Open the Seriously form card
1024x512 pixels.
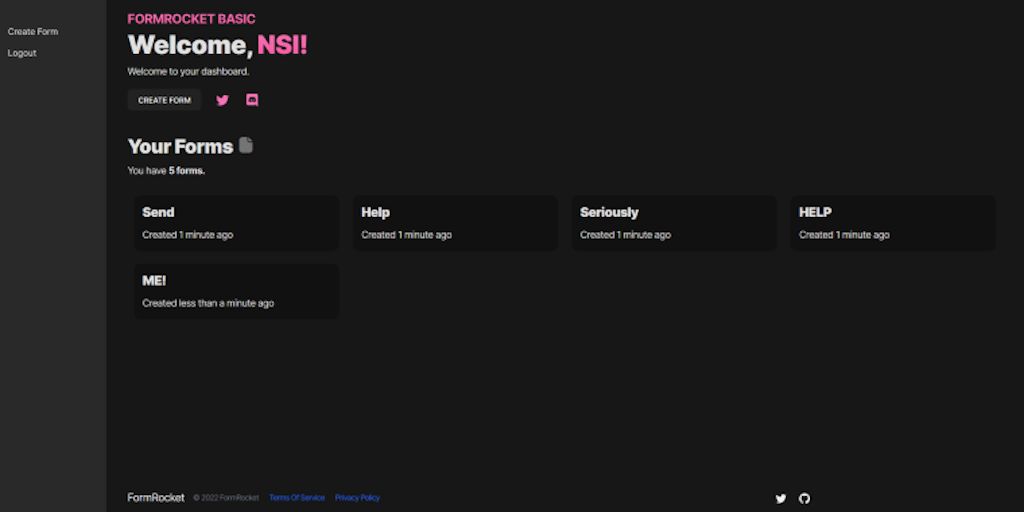(x=674, y=223)
